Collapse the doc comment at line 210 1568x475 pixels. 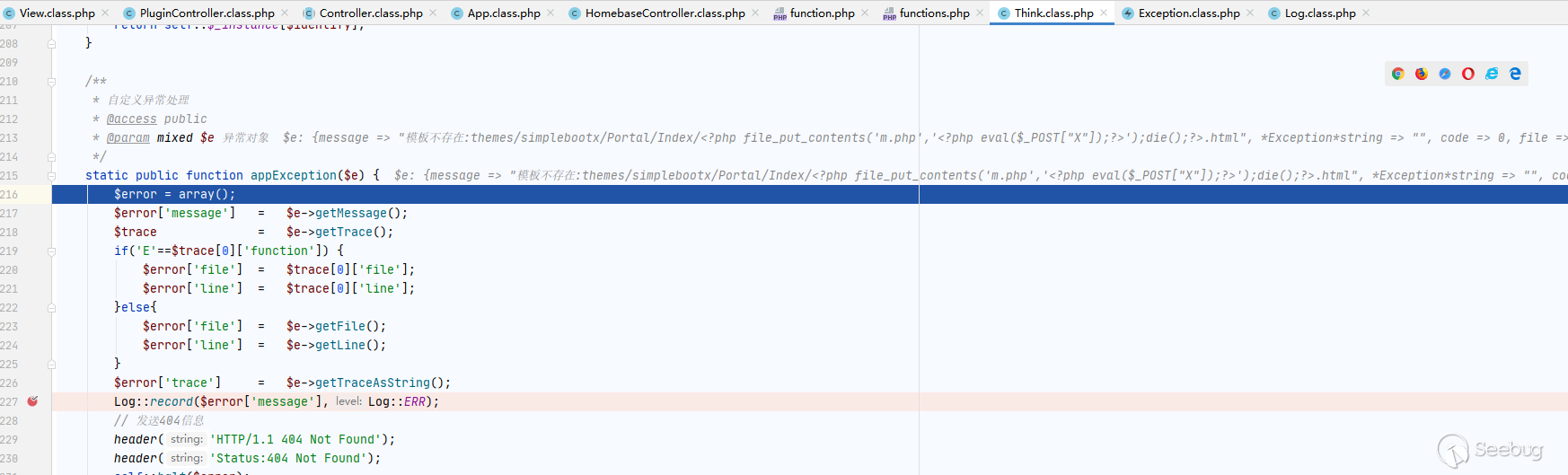tap(51, 82)
